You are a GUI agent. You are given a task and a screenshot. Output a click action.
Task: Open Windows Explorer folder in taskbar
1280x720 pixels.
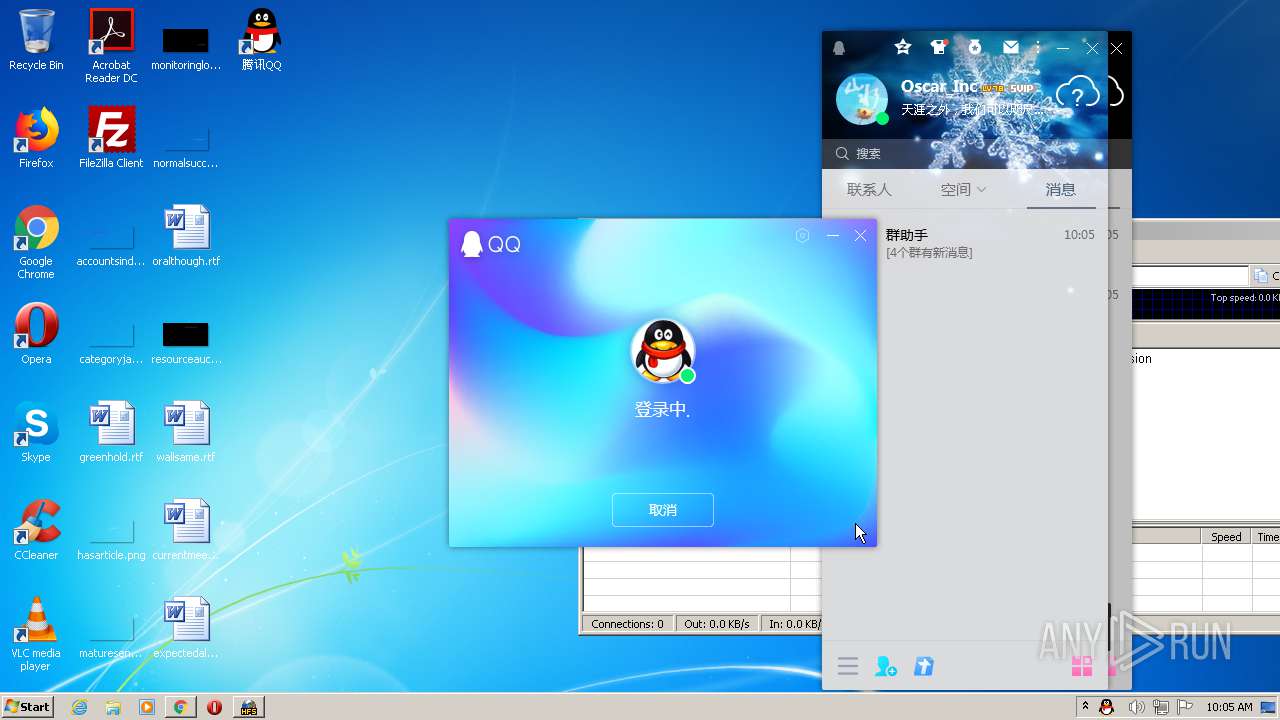click(x=113, y=707)
